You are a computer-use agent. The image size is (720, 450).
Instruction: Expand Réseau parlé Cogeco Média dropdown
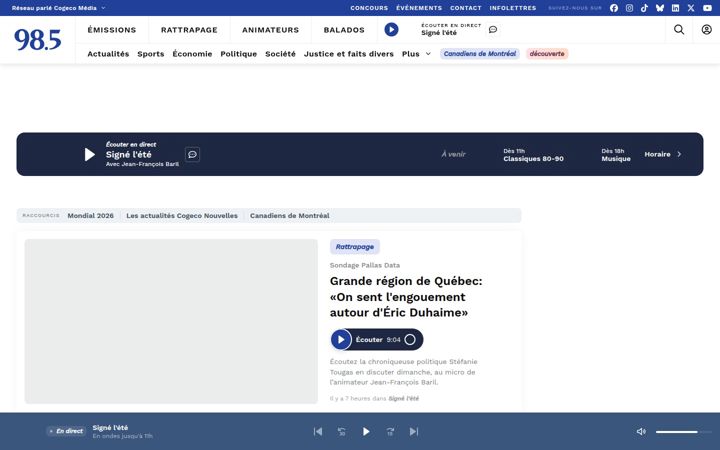click(x=58, y=8)
